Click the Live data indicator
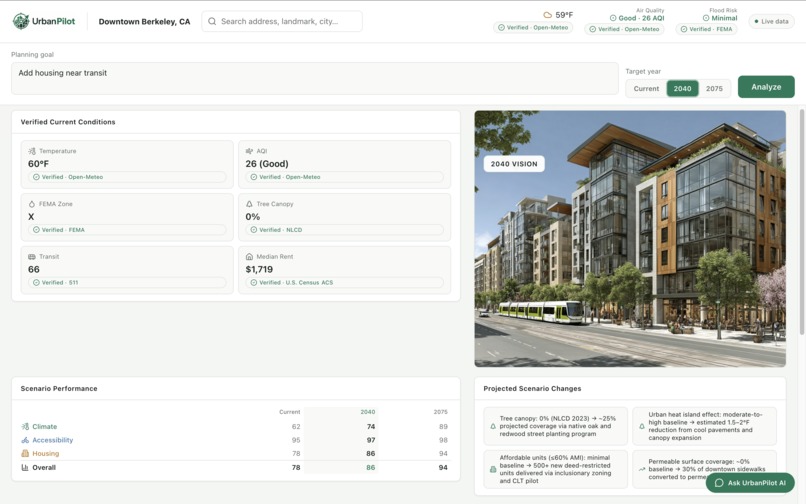This screenshot has width=806, height=504. [771, 22]
